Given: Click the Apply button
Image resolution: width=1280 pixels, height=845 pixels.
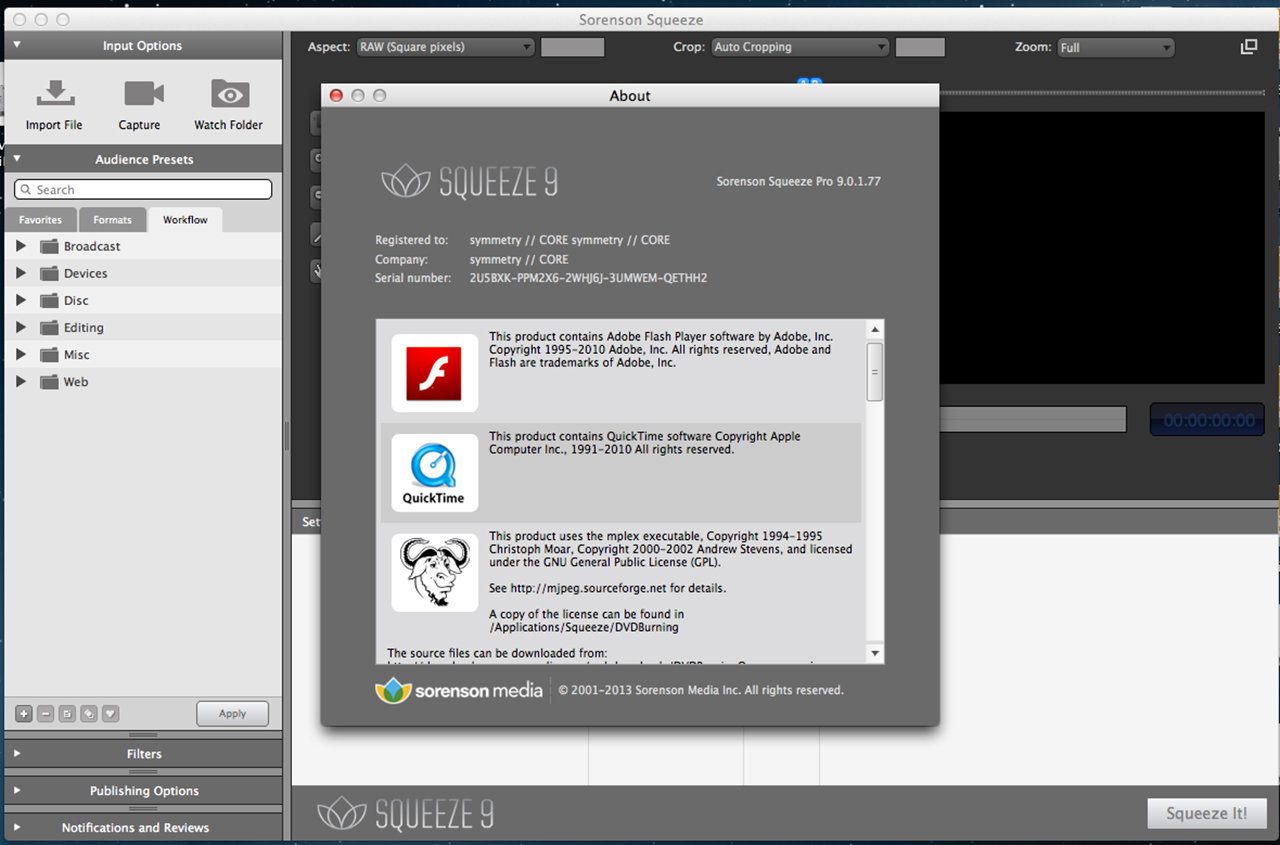Looking at the screenshot, I should pyautogui.click(x=232, y=714).
